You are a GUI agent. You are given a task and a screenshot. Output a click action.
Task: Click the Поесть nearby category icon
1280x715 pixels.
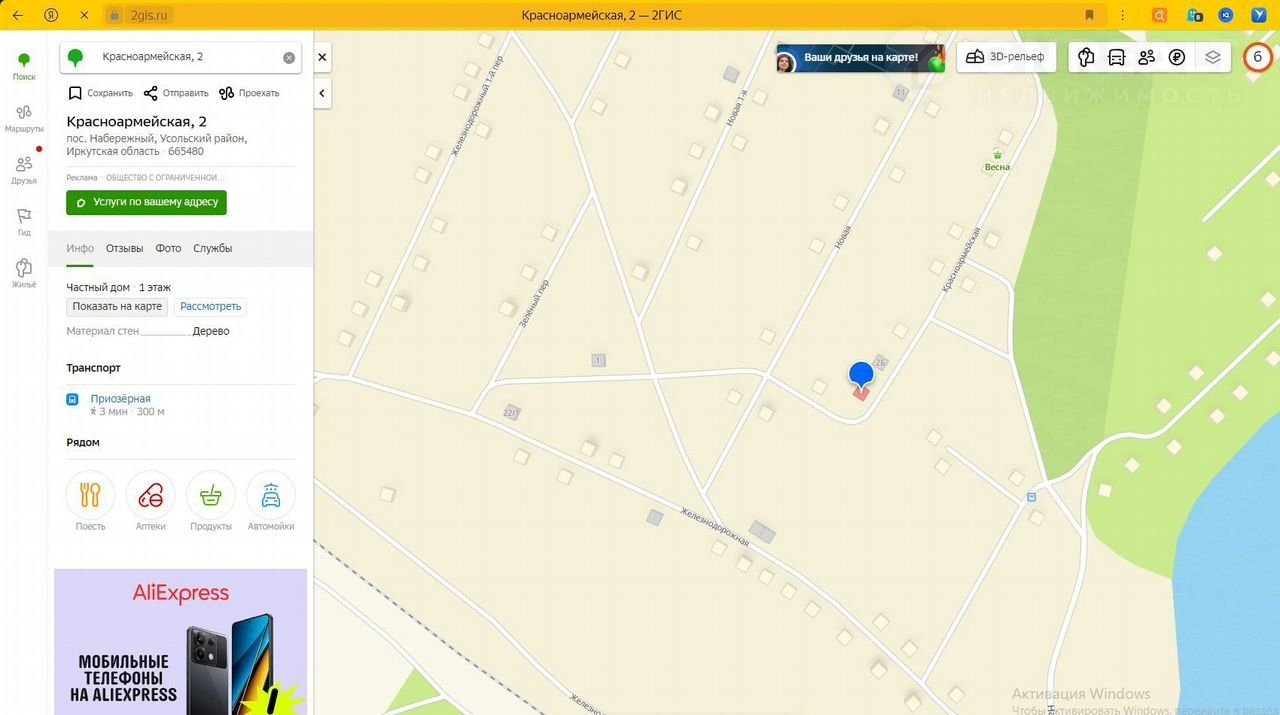(90, 495)
